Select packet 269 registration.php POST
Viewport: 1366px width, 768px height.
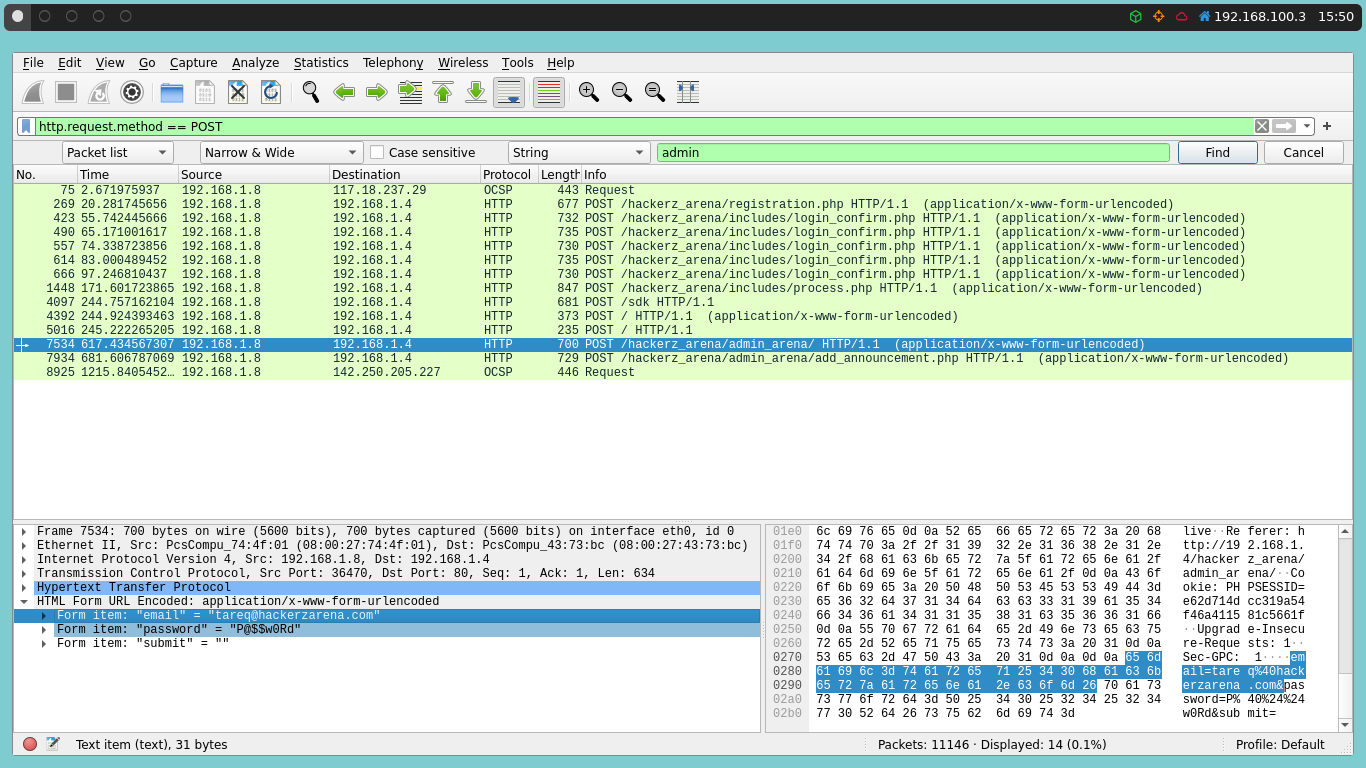click(x=682, y=204)
